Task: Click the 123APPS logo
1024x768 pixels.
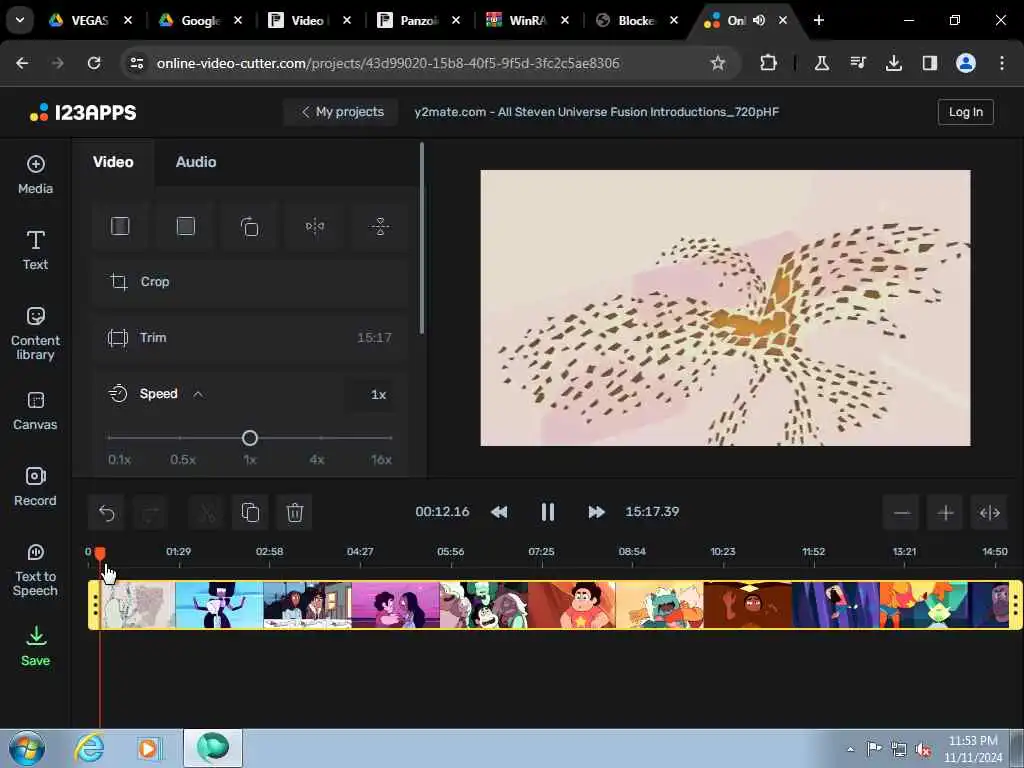Action: pyautogui.click(x=83, y=112)
